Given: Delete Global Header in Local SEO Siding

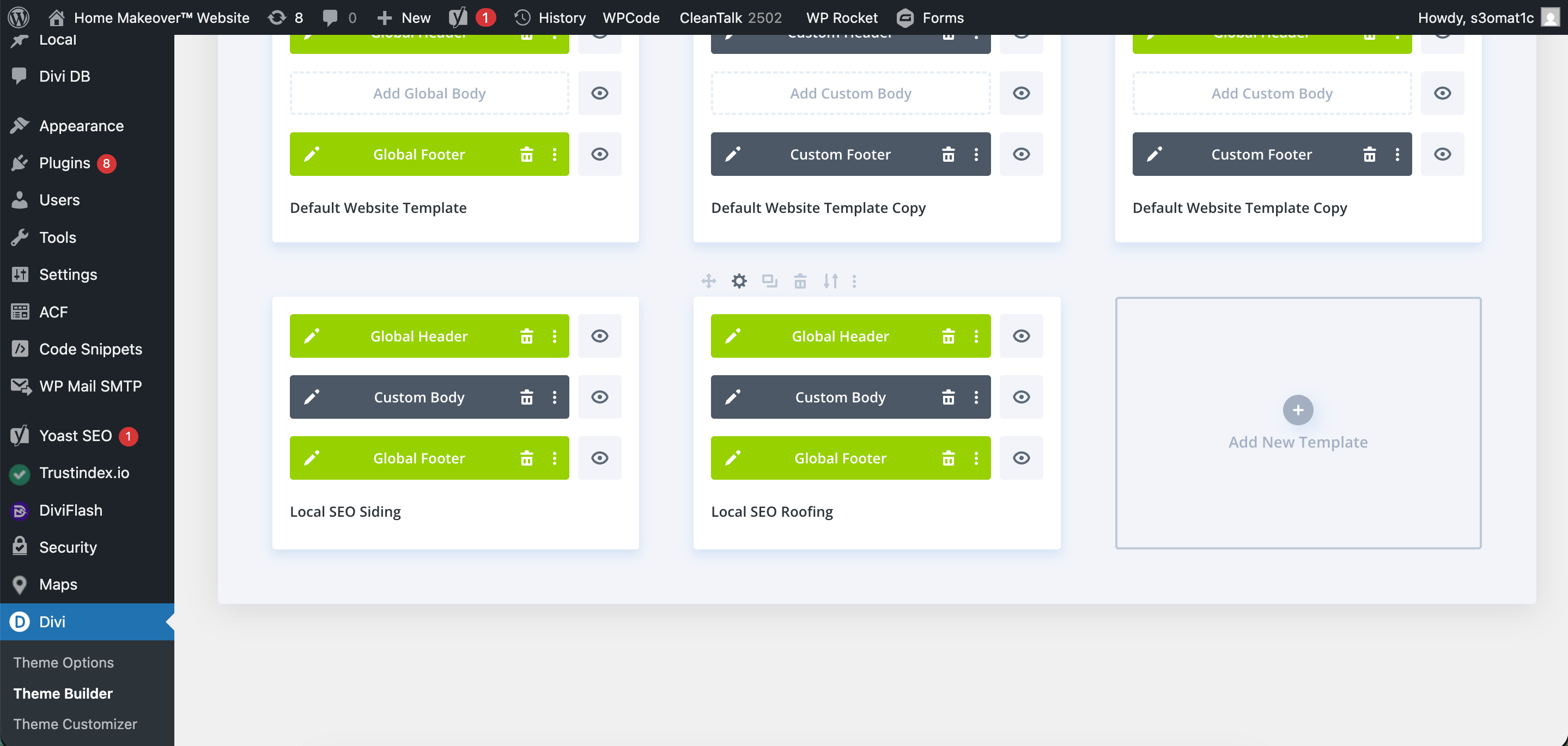Looking at the screenshot, I should coord(526,336).
